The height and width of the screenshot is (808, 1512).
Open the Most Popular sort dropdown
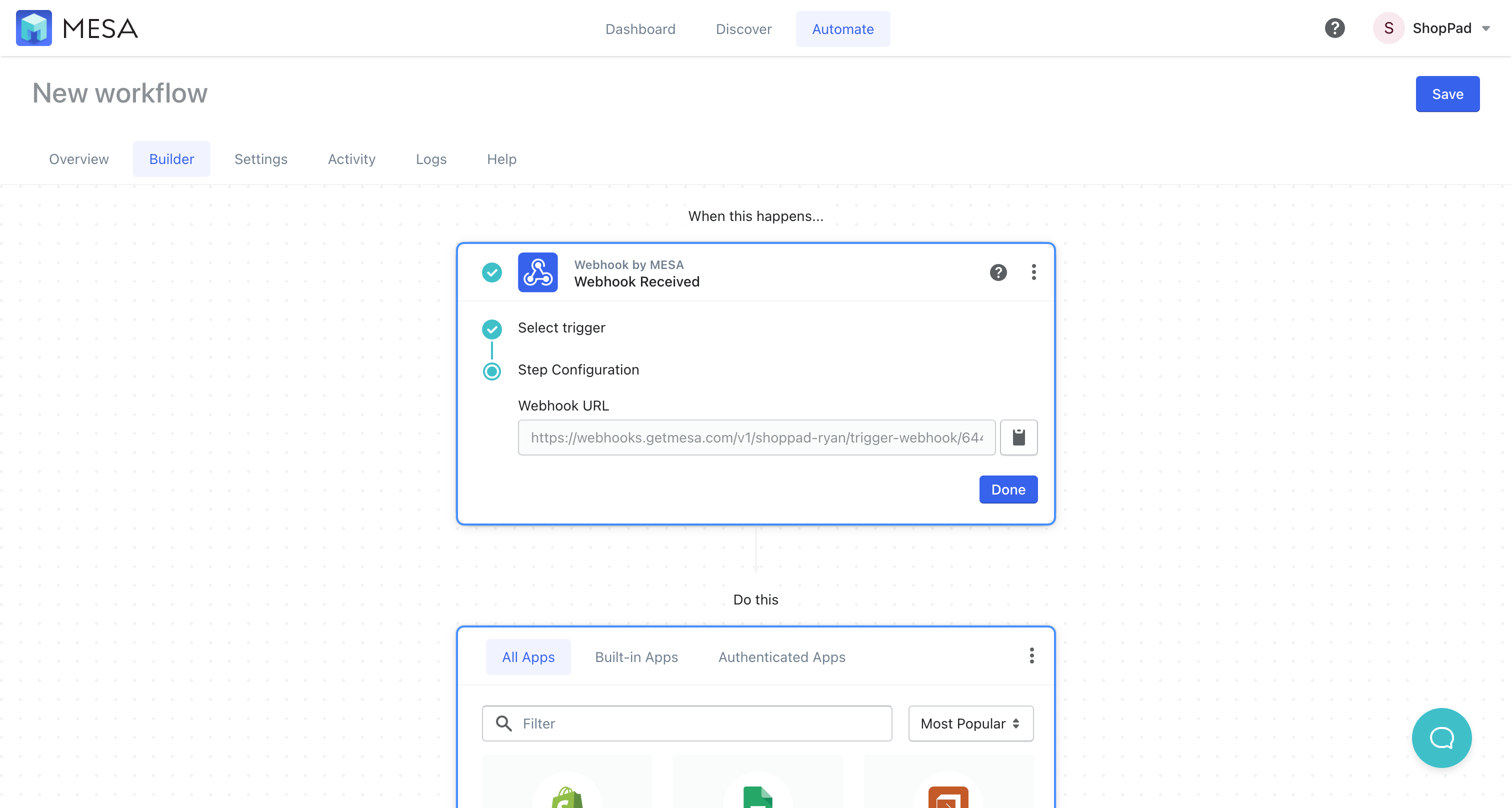(x=970, y=724)
